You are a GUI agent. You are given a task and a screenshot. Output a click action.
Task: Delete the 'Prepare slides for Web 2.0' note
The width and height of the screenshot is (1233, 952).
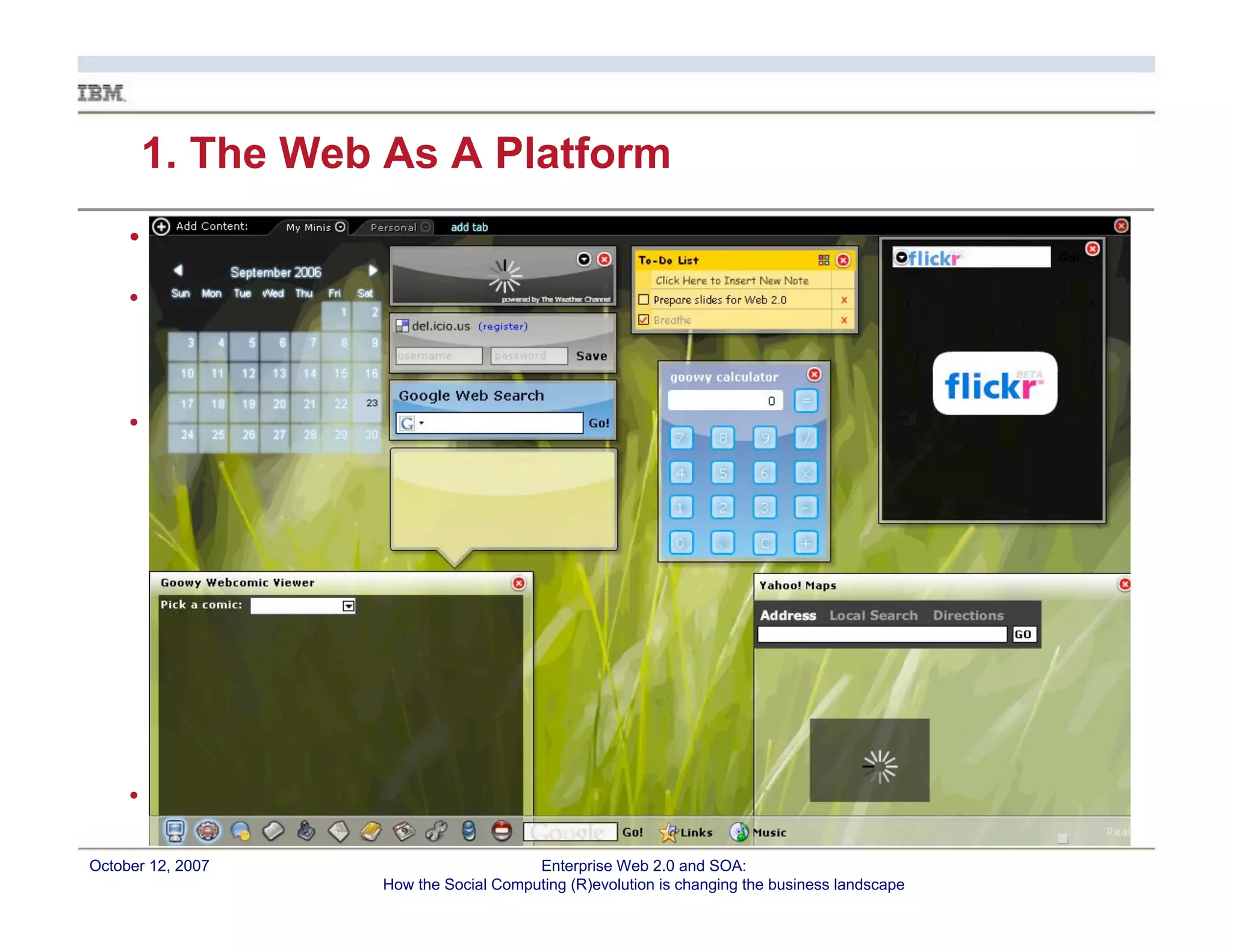(x=844, y=300)
